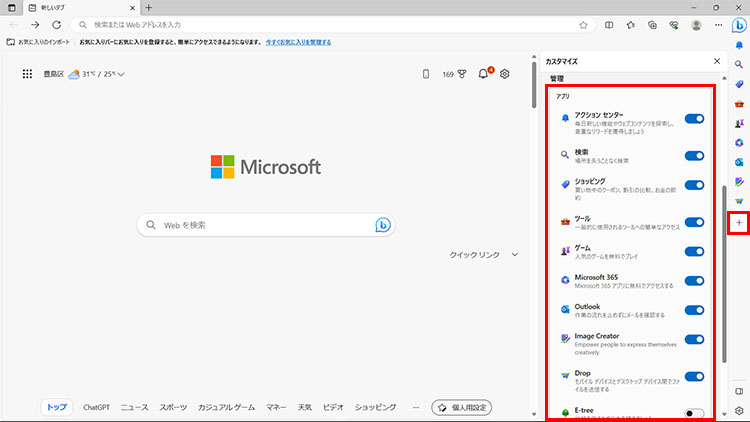The width and height of the screenshot is (750, 422).
Task: Open page settings gear next to notifications
Action: (505, 74)
